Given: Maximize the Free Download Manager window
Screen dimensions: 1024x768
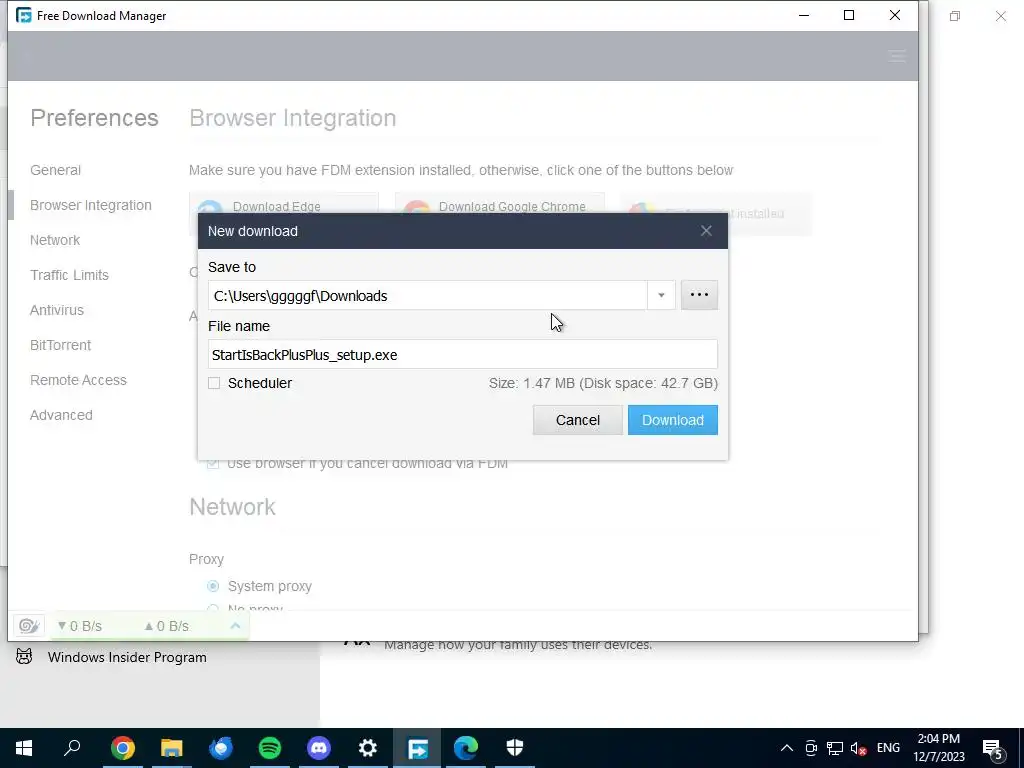Looking at the screenshot, I should [849, 15].
